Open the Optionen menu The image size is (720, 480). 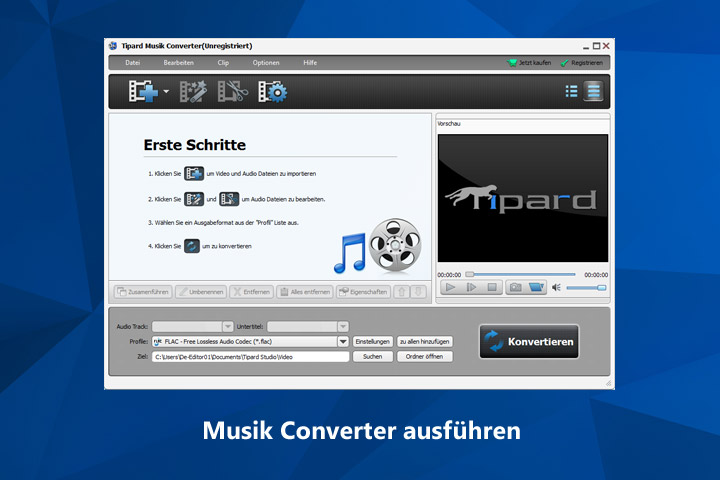[x=266, y=62]
